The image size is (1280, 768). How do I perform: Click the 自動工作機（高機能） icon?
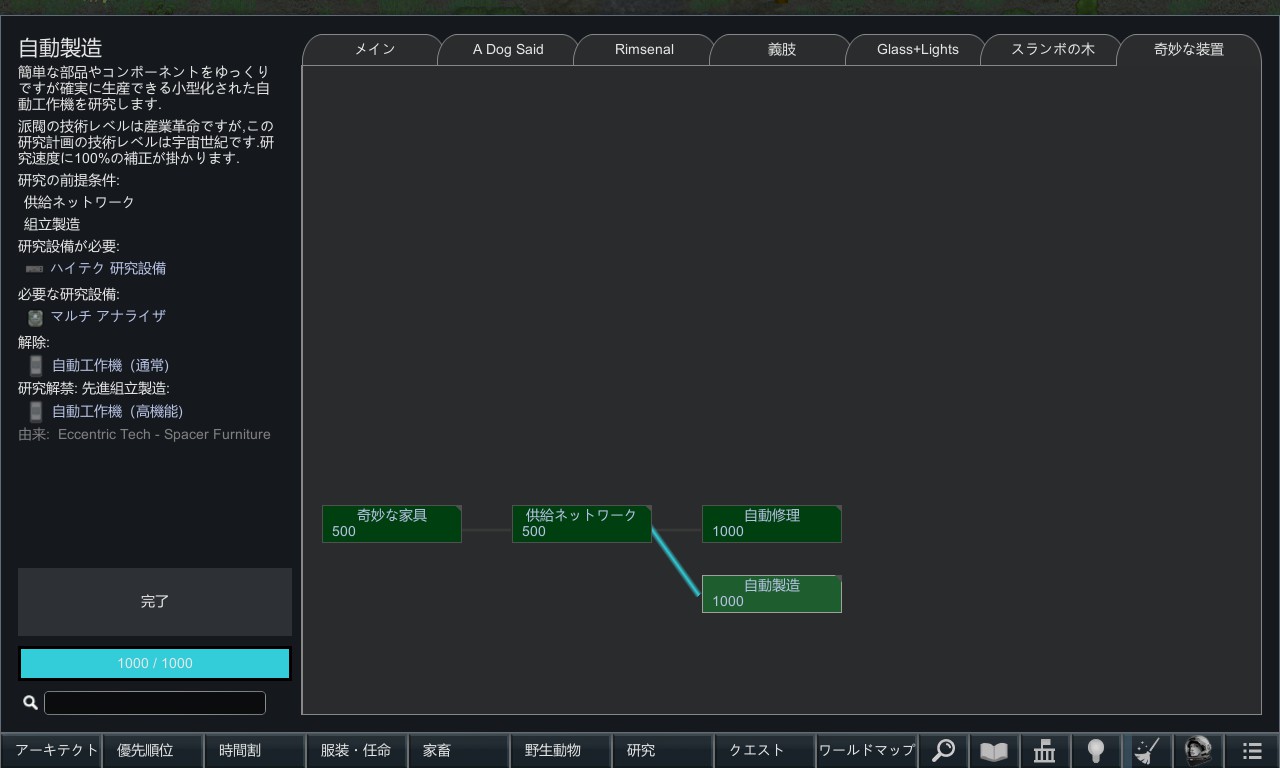(36, 411)
